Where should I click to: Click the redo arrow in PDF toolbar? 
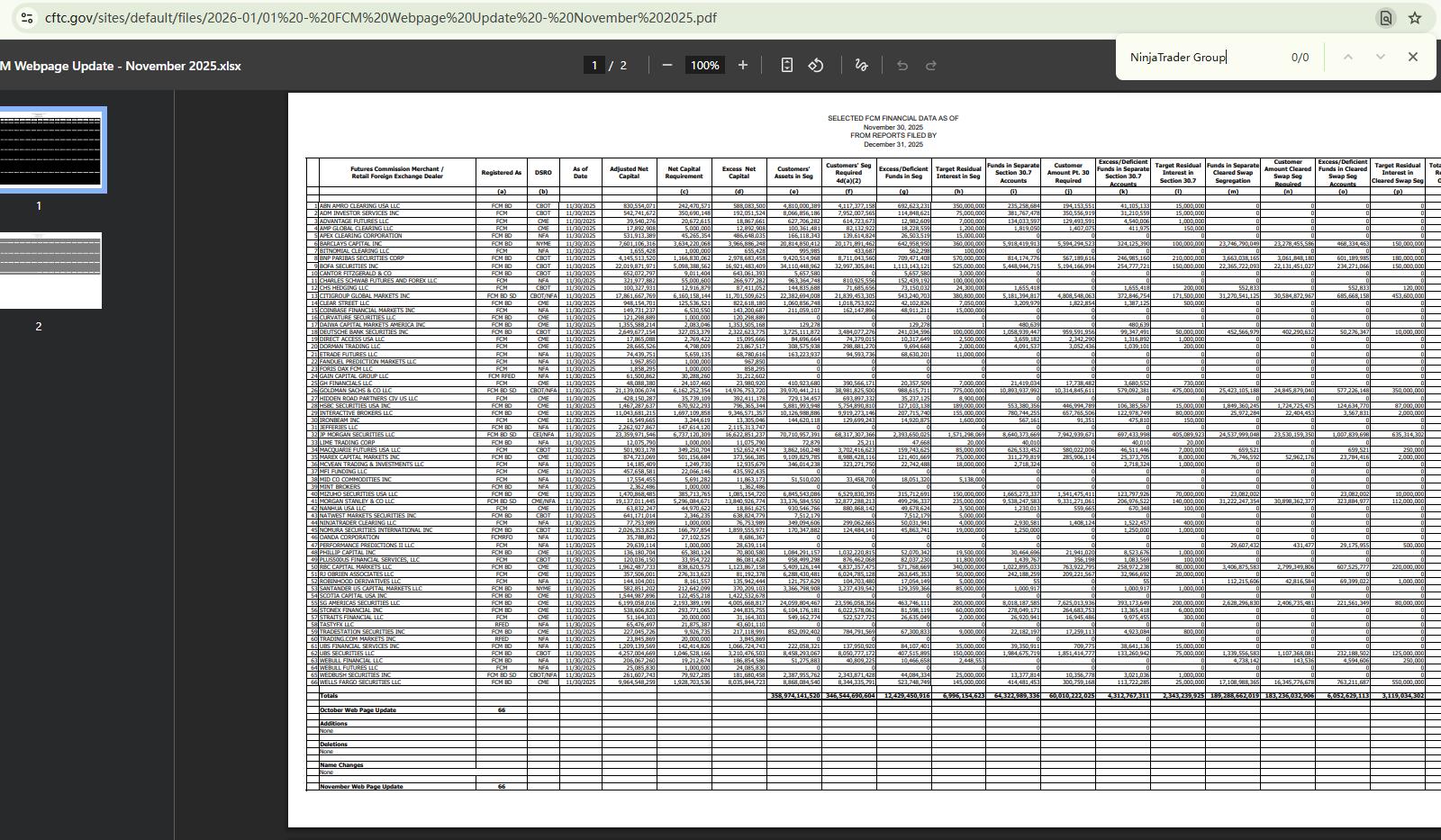[x=931, y=65]
